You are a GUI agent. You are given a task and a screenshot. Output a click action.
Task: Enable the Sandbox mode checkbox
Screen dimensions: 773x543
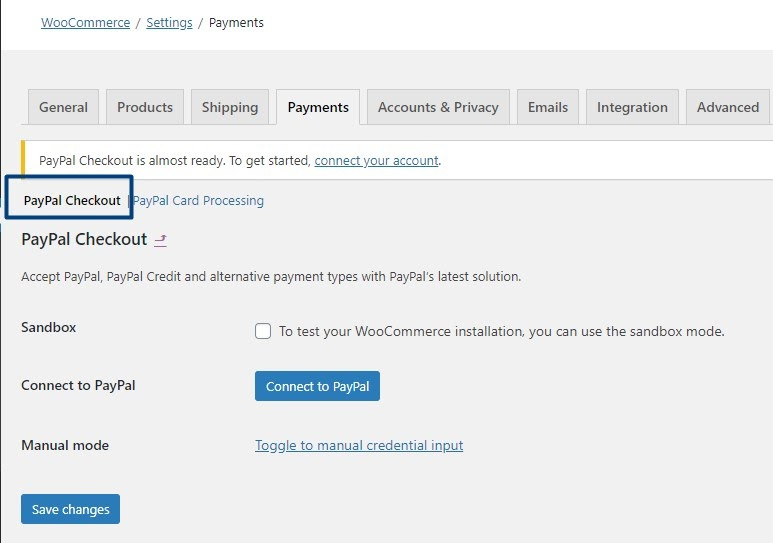point(263,331)
